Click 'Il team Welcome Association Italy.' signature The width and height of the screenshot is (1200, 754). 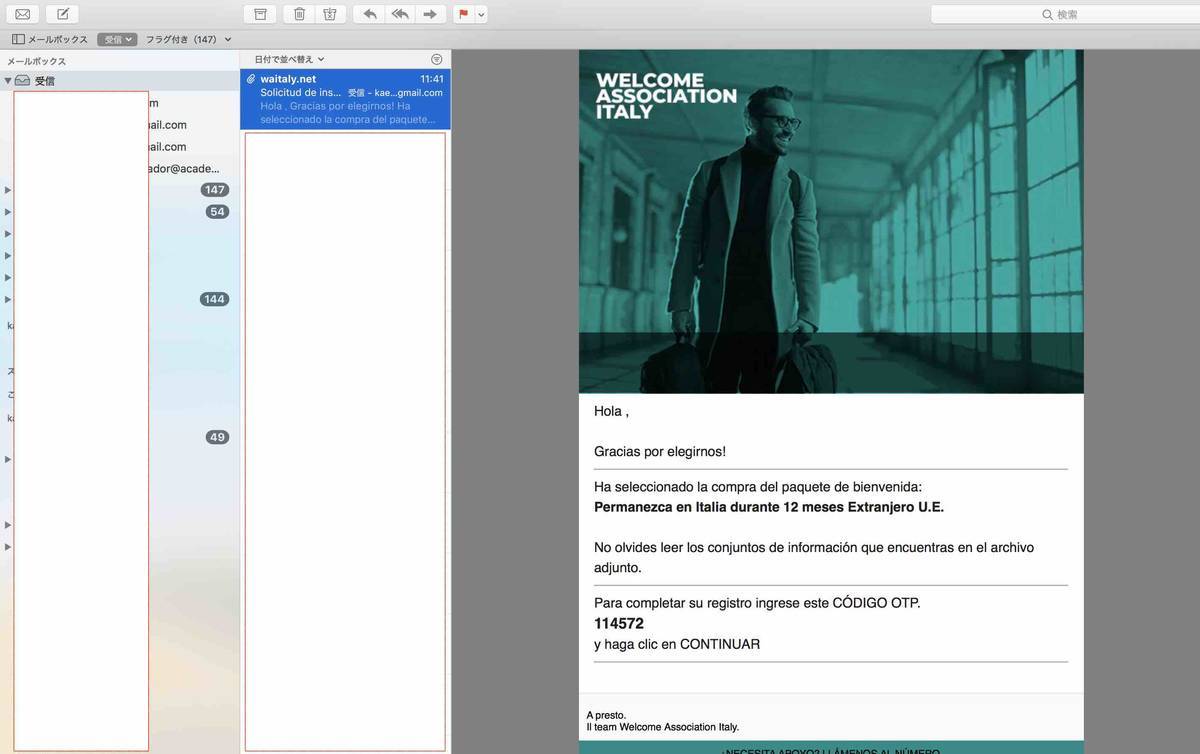pyautogui.click(x=663, y=727)
